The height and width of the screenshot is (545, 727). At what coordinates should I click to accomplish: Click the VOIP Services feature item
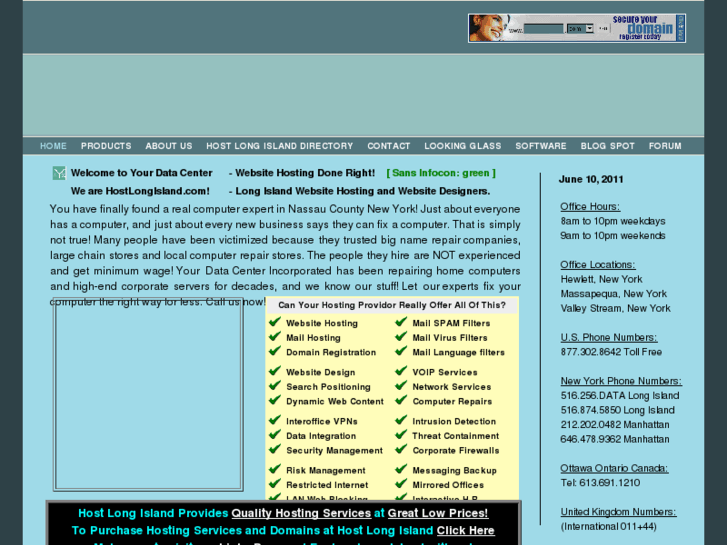click(x=445, y=372)
